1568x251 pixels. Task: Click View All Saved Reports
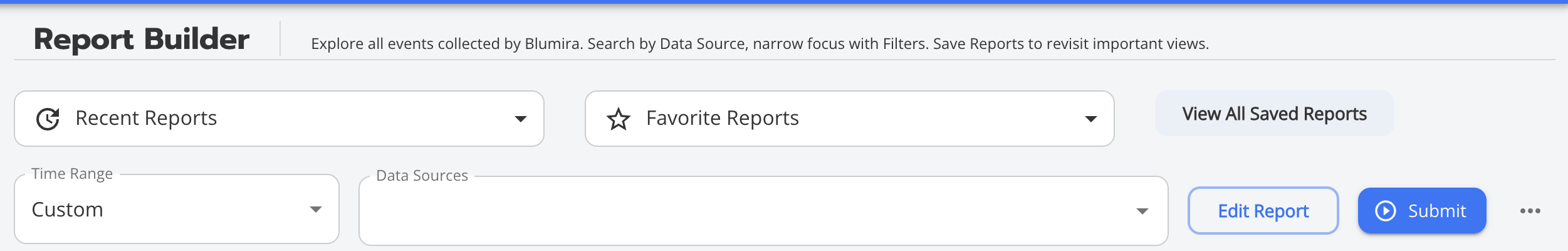click(1274, 114)
